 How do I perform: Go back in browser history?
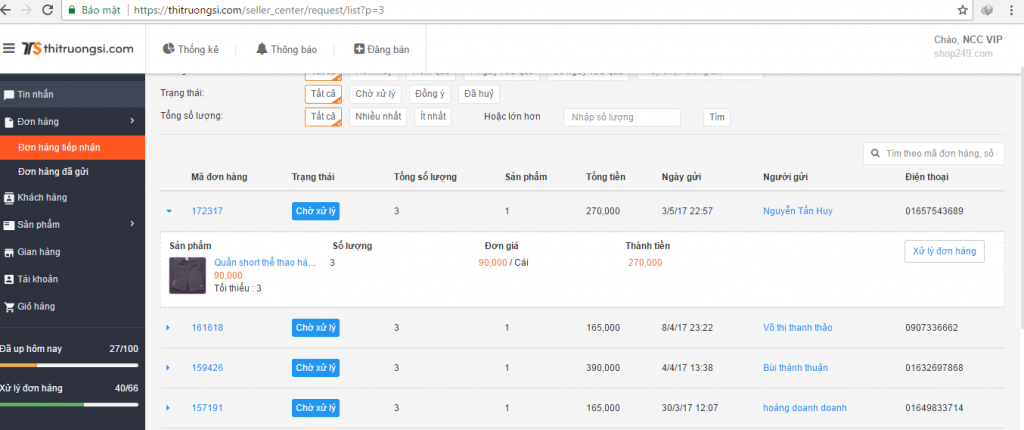coord(6,10)
